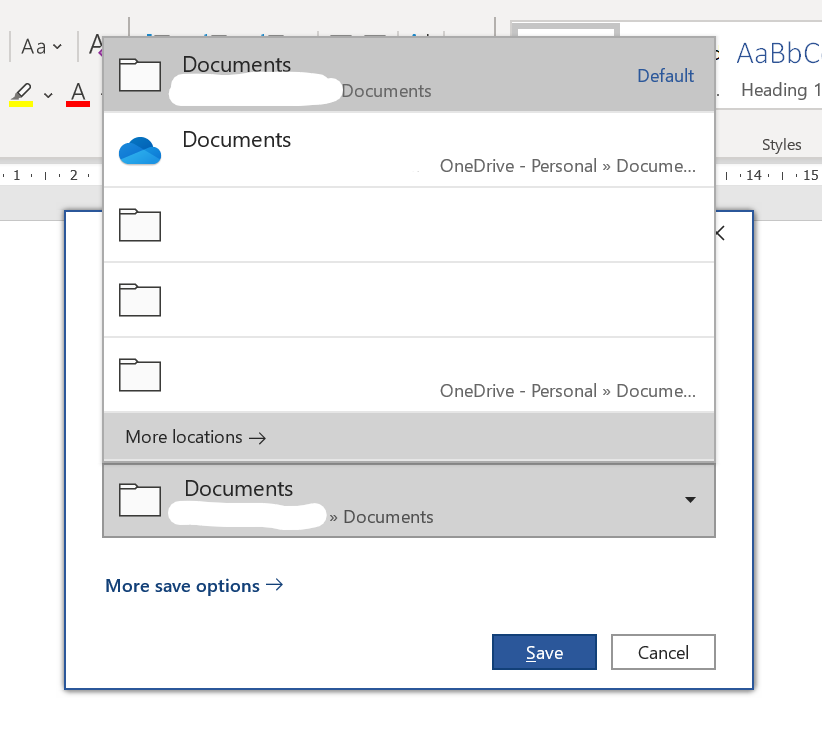Pick the last folder with OneDrive path
Screen dimensions: 822x754
tap(409, 375)
